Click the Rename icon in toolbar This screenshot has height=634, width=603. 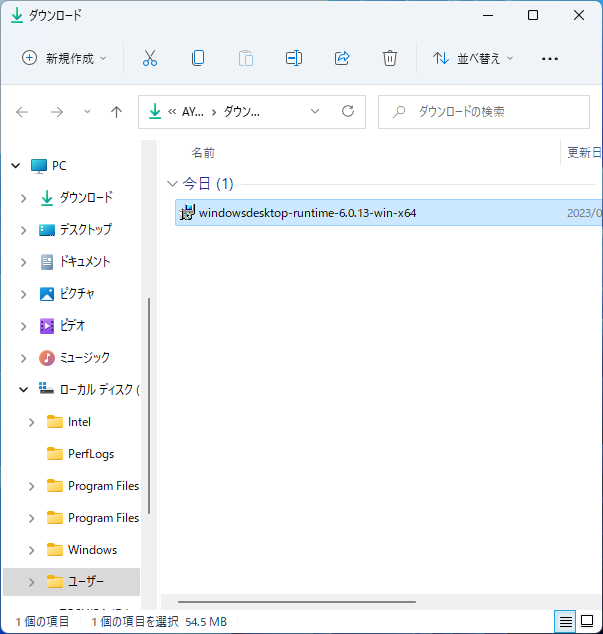pos(294,59)
